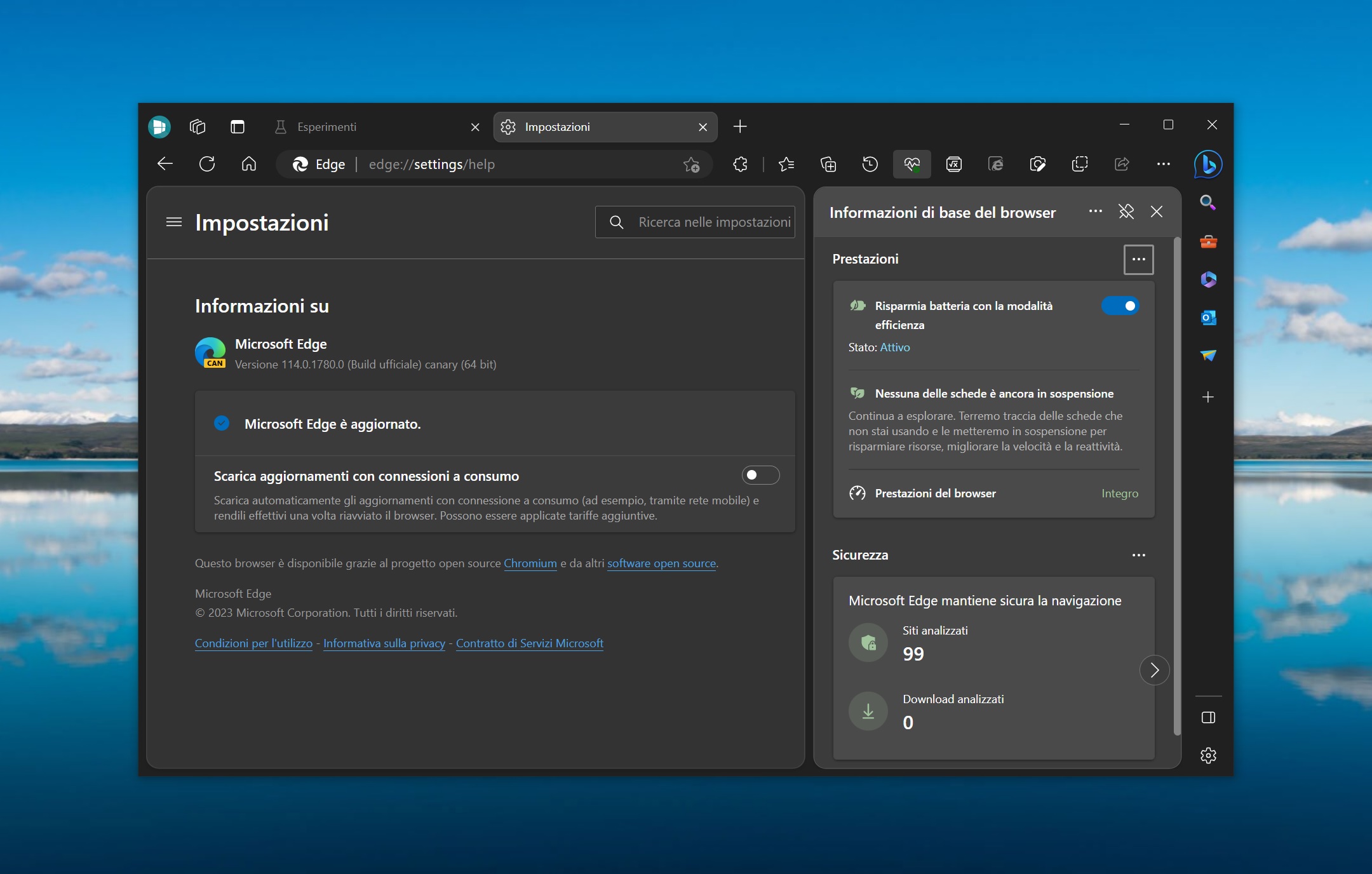Open the Extensions menu
The height and width of the screenshot is (874, 1372).
740,165
